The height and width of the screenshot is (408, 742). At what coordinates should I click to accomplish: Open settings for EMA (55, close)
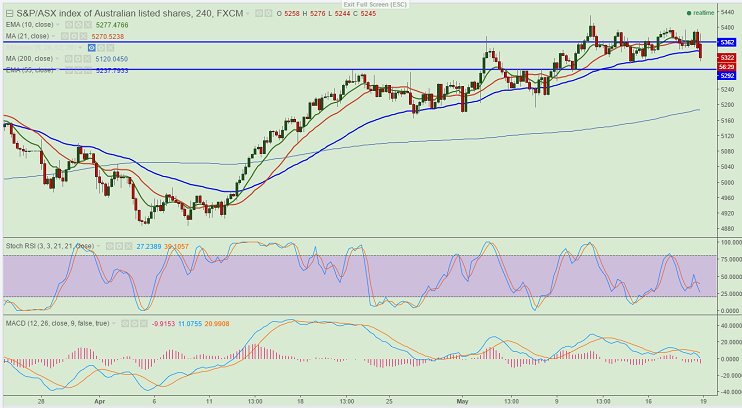point(78,70)
